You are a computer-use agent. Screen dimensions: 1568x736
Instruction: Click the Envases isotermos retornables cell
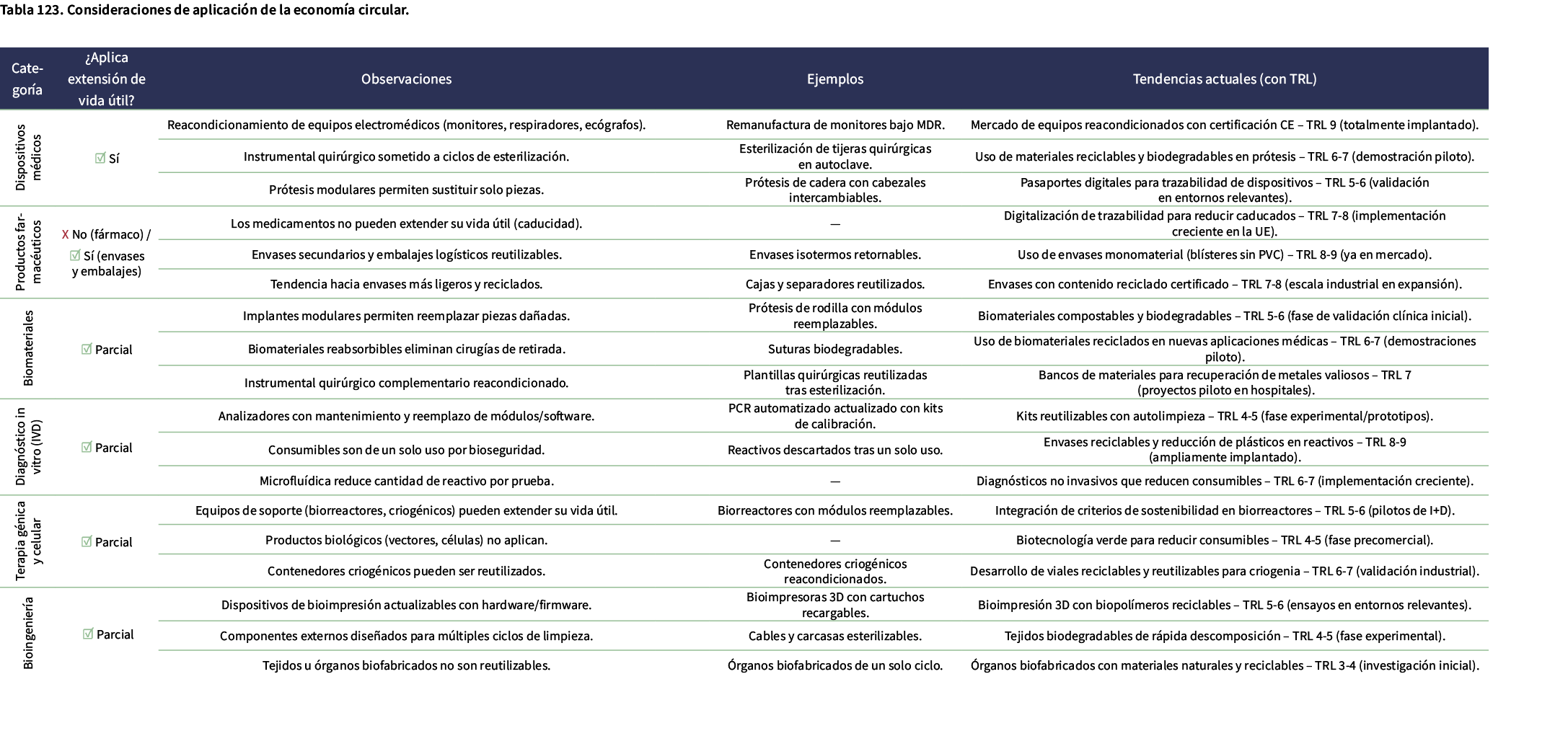pos(834,255)
